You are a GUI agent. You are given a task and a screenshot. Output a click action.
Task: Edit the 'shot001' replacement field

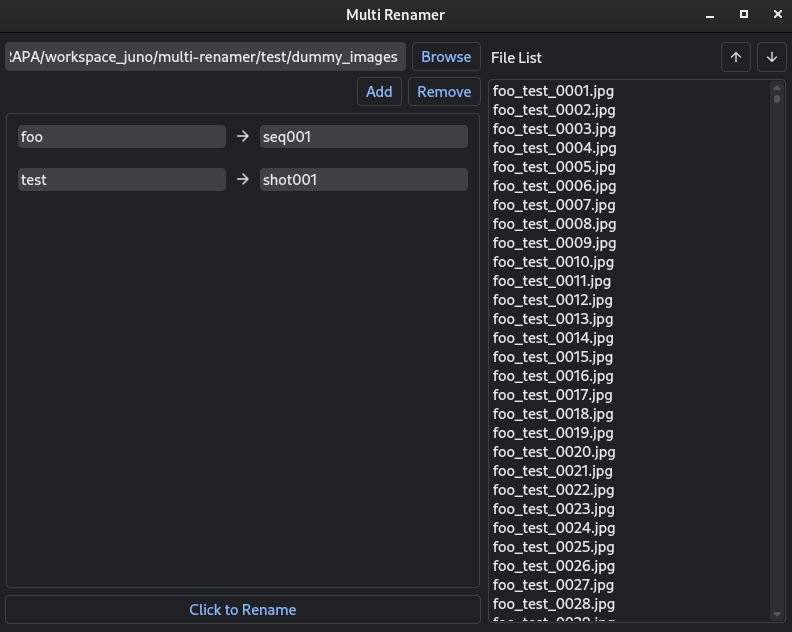pyautogui.click(x=364, y=179)
